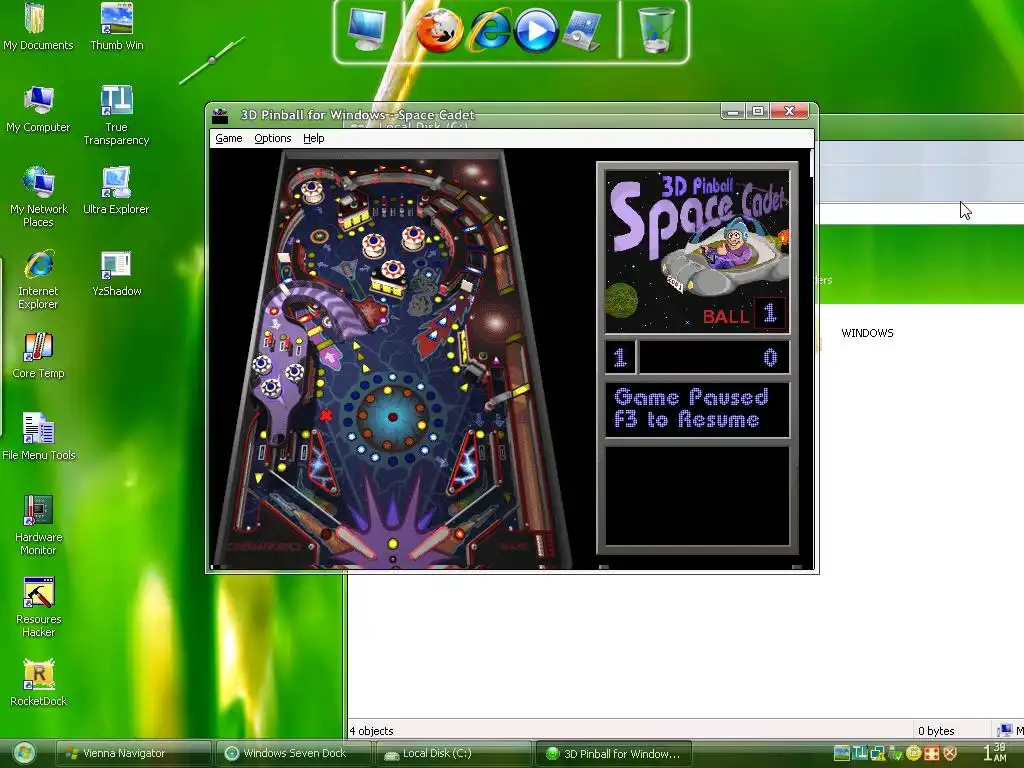The height and width of the screenshot is (768, 1024).
Task: Select the Hardware Monitor desktop shortcut
Action: pos(39,526)
